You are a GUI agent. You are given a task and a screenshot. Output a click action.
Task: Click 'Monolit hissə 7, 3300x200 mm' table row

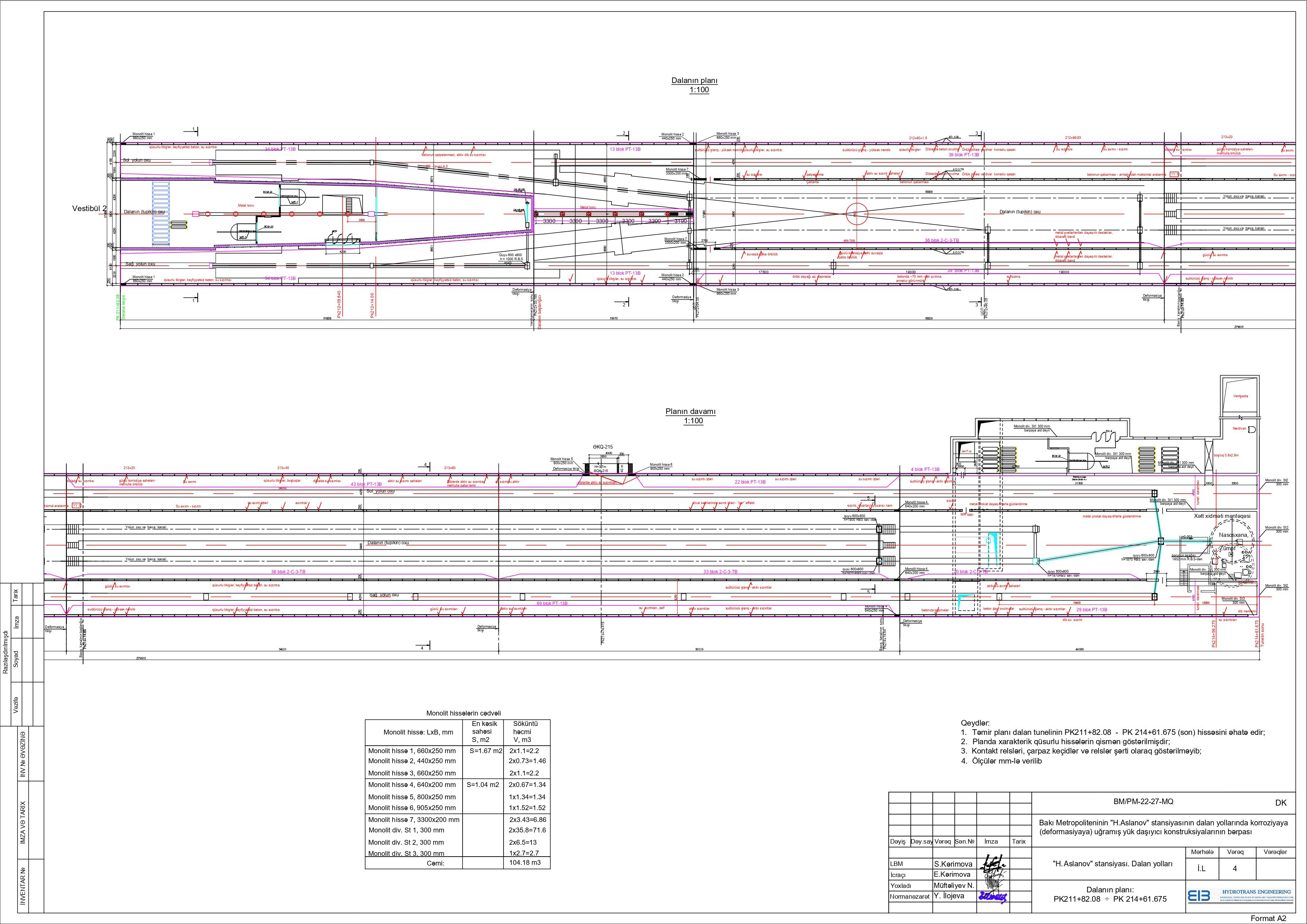pyautogui.click(x=414, y=820)
